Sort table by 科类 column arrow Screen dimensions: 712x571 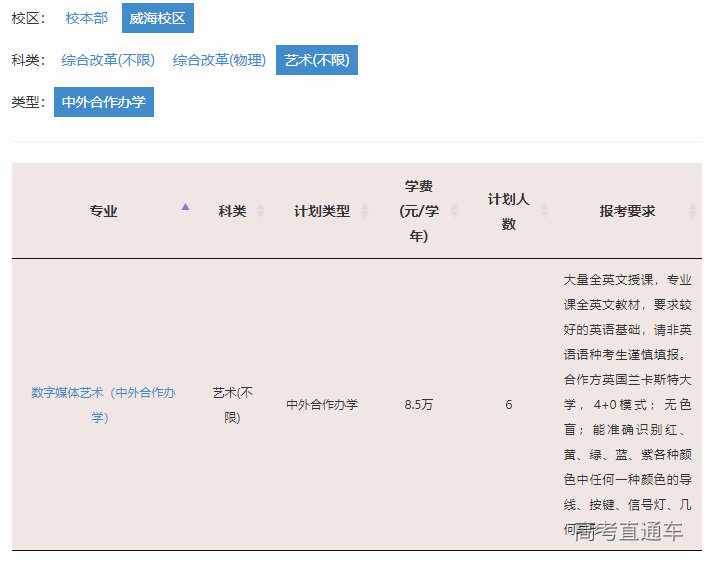261,210
